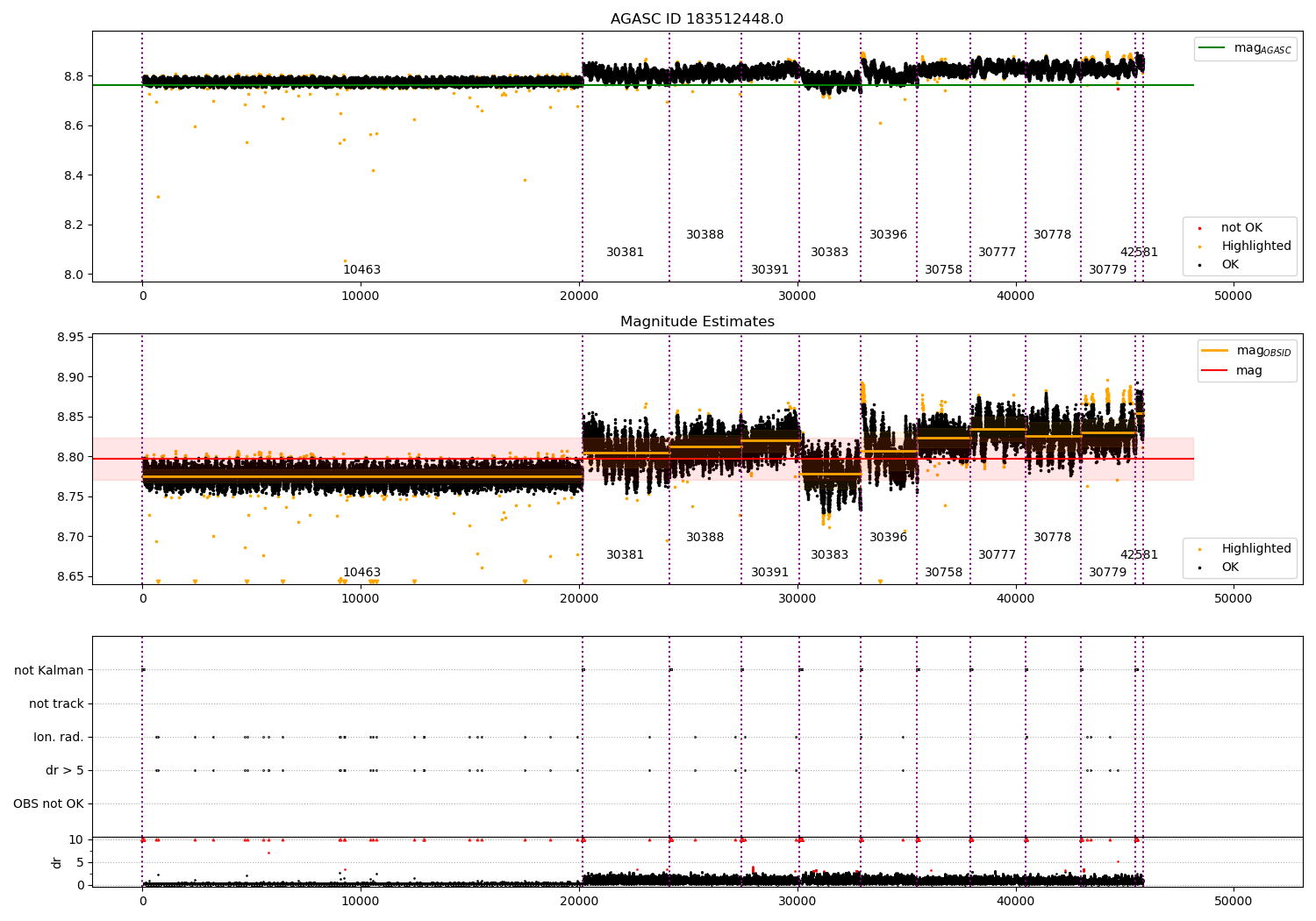This screenshot has width=1316, height=921.
Task: Click the 8.4 y-axis tick label
Action: point(74,175)
